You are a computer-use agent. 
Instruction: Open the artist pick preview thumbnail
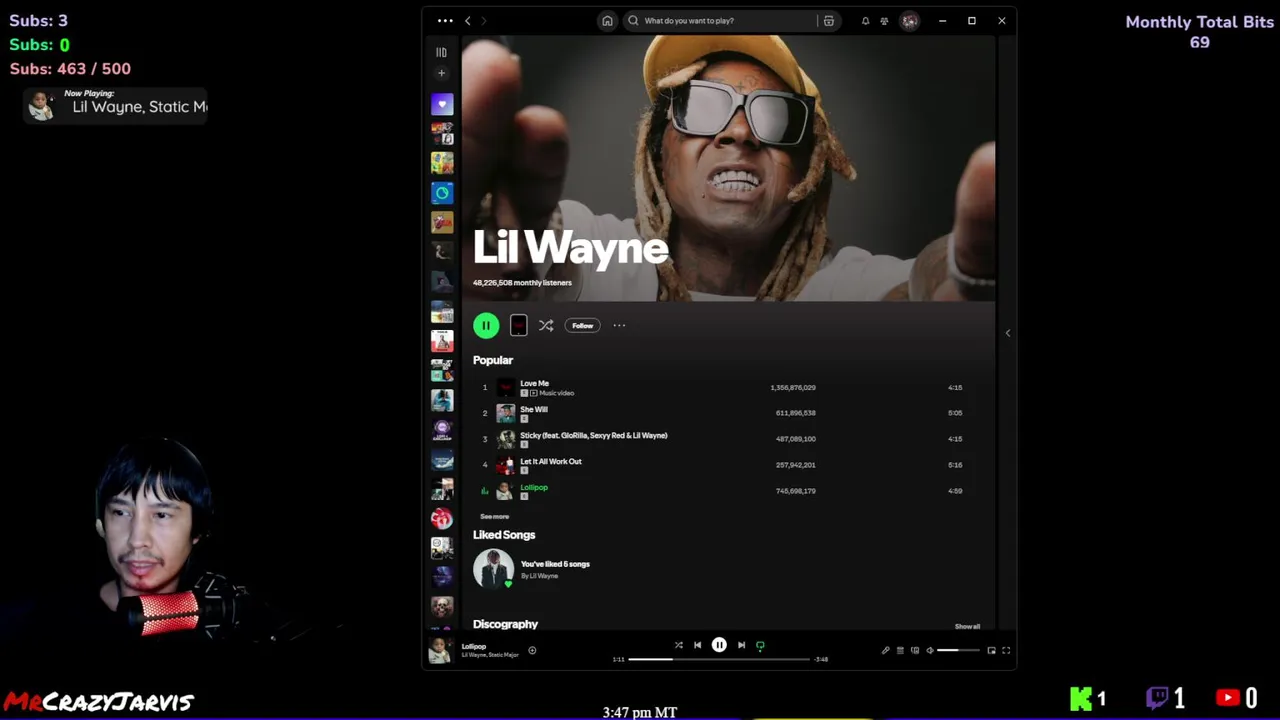coord(518,325)
